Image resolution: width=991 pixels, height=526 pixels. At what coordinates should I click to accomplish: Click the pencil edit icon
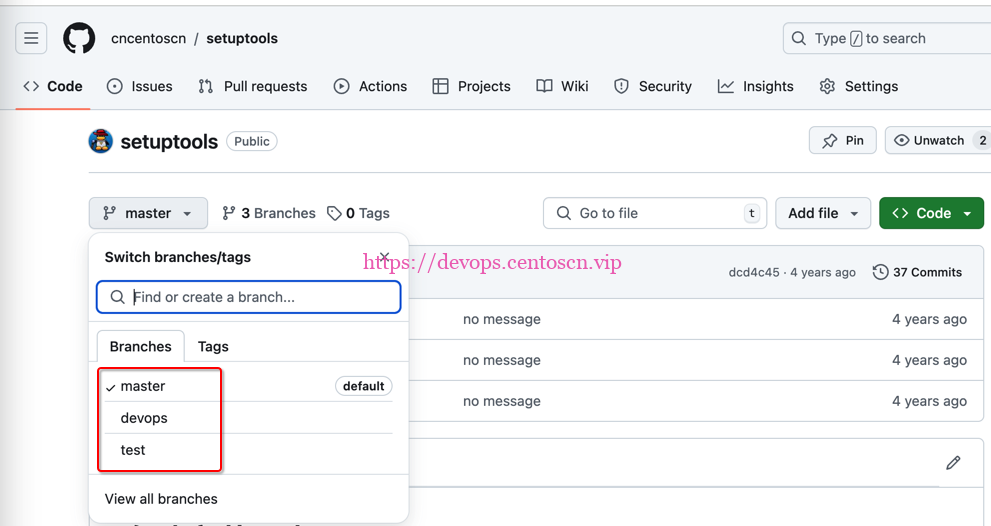953,462
